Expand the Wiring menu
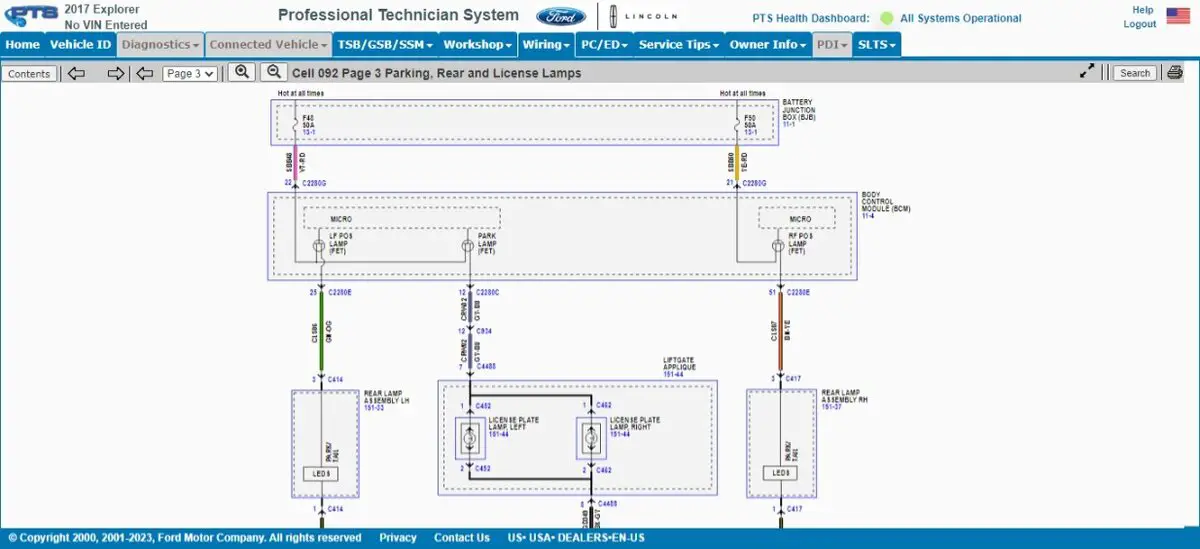Viewport: 1200px width, 549px height. 546,44
